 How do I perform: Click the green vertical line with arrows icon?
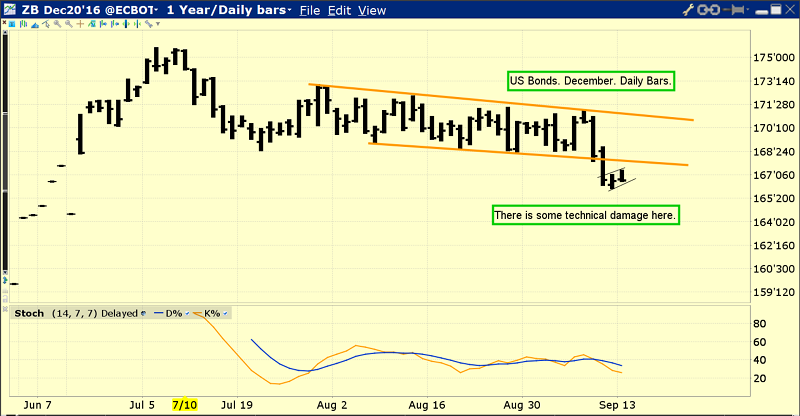[x=137, y=24]
